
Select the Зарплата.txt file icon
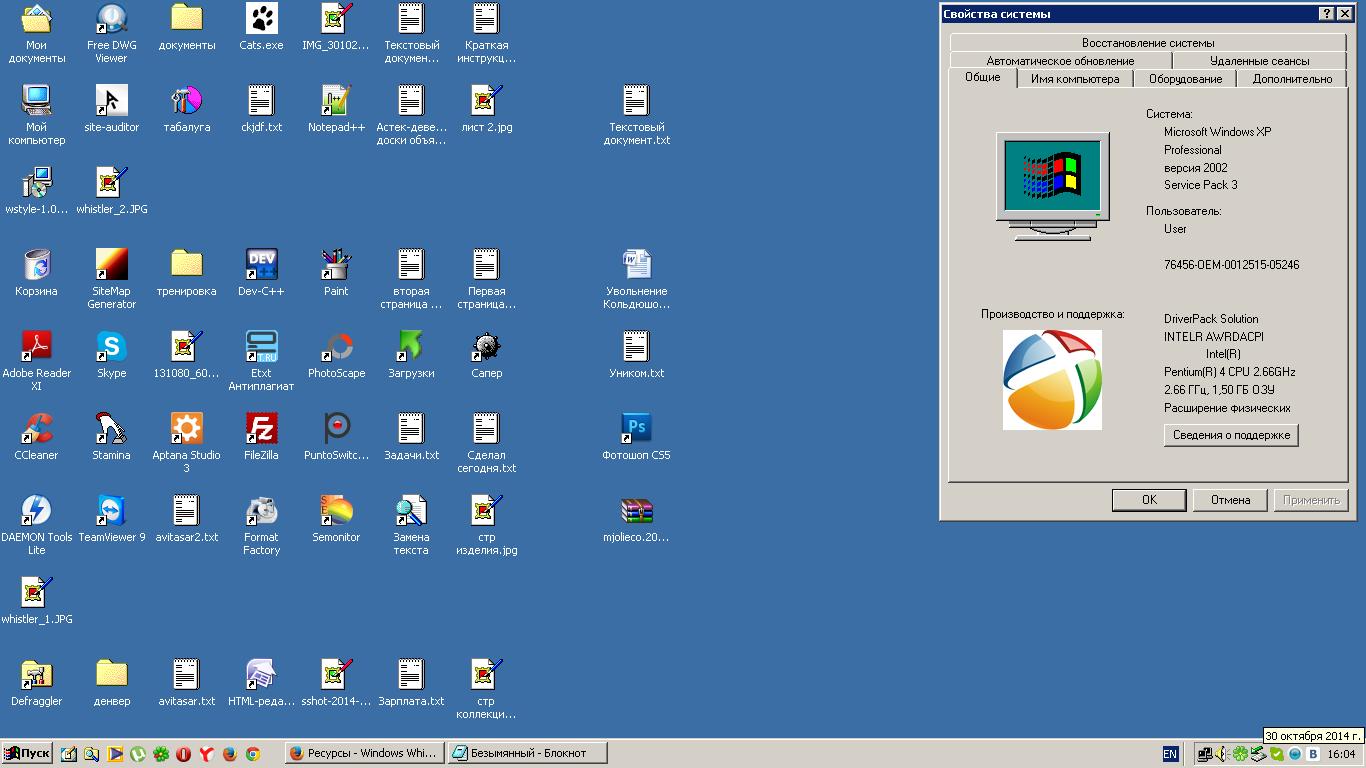click(x=411, y=683)
